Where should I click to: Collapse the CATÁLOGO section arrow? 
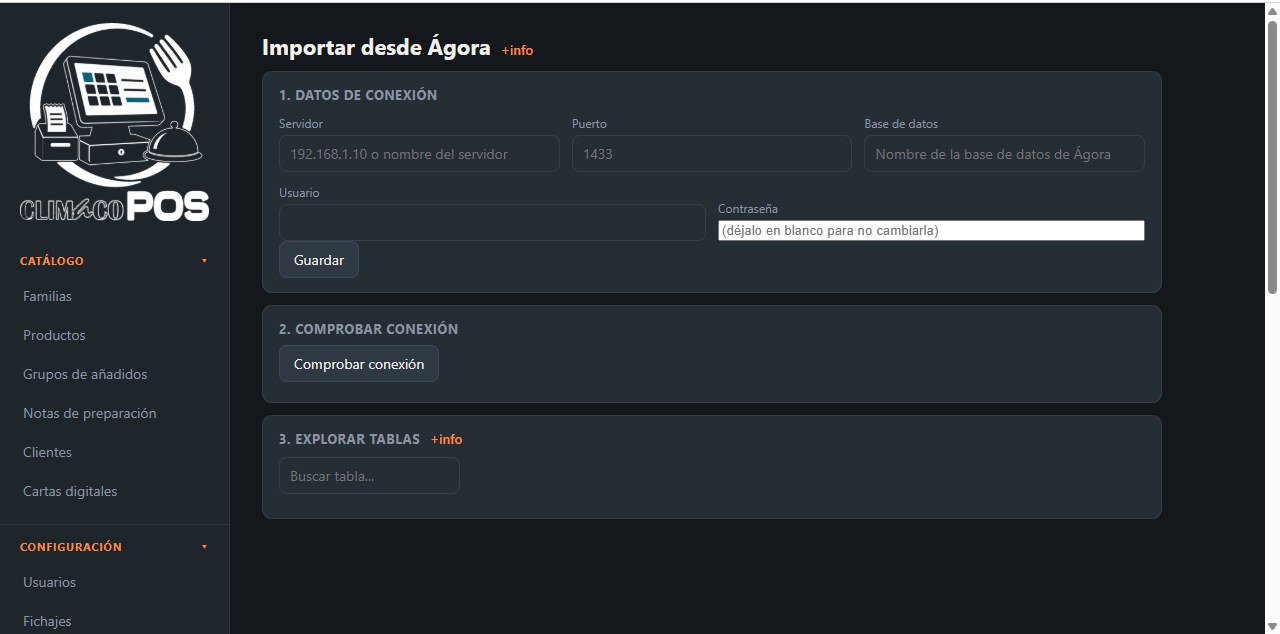204,261
